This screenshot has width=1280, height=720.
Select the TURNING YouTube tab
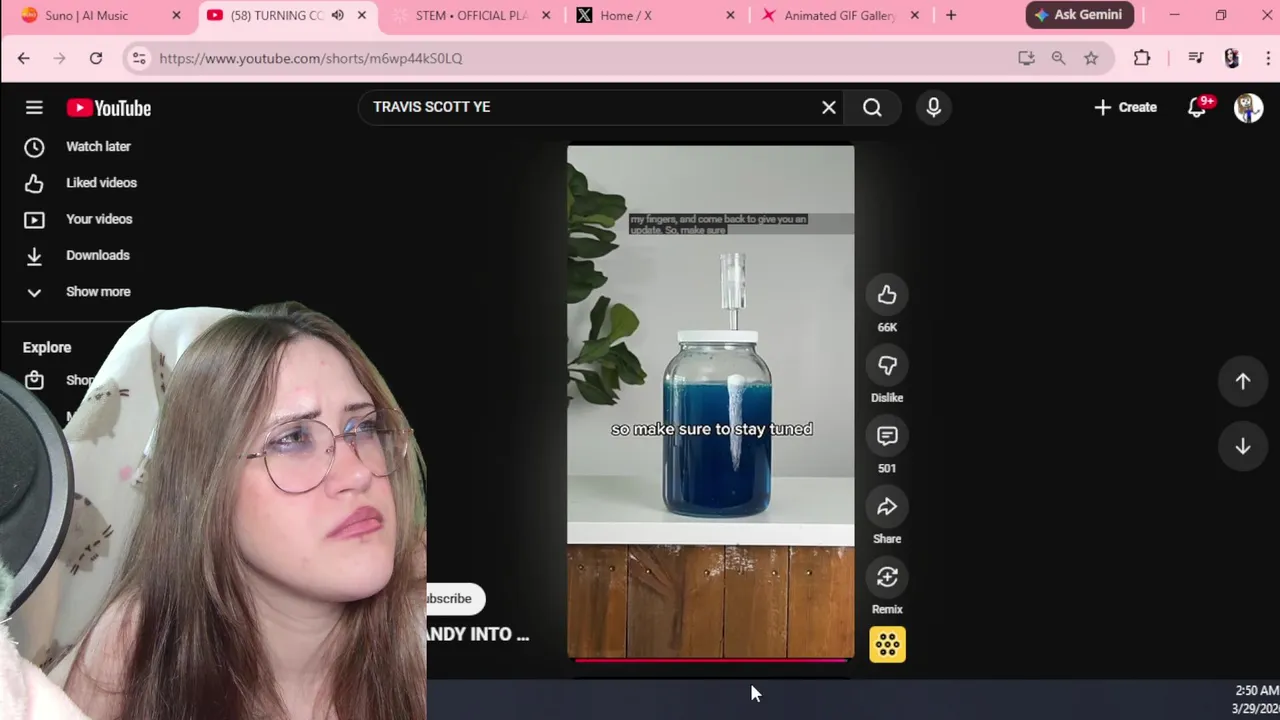277,15
